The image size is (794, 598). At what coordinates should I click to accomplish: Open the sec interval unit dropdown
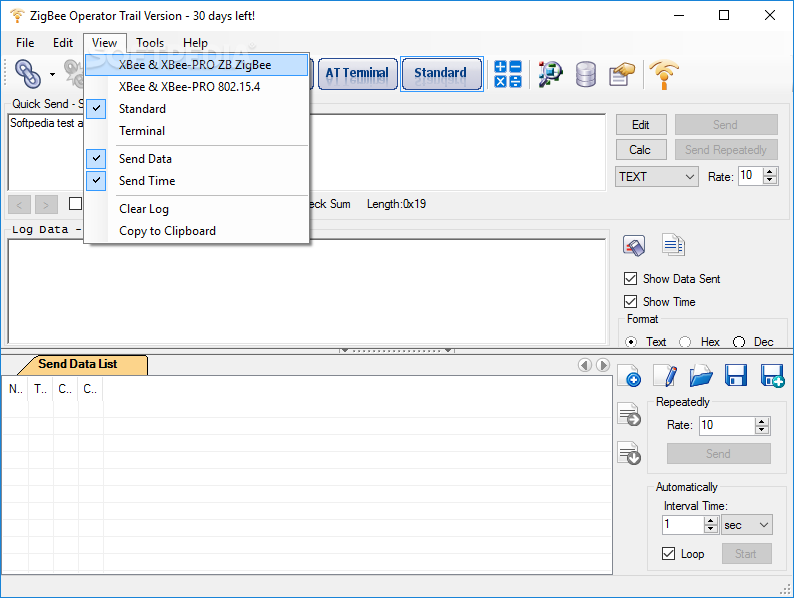(x=747, y=525)
